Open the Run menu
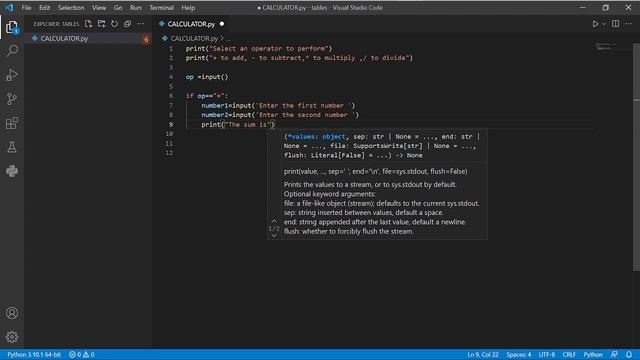The width and height of the screenshot is (640, 360). click(136, 7)
